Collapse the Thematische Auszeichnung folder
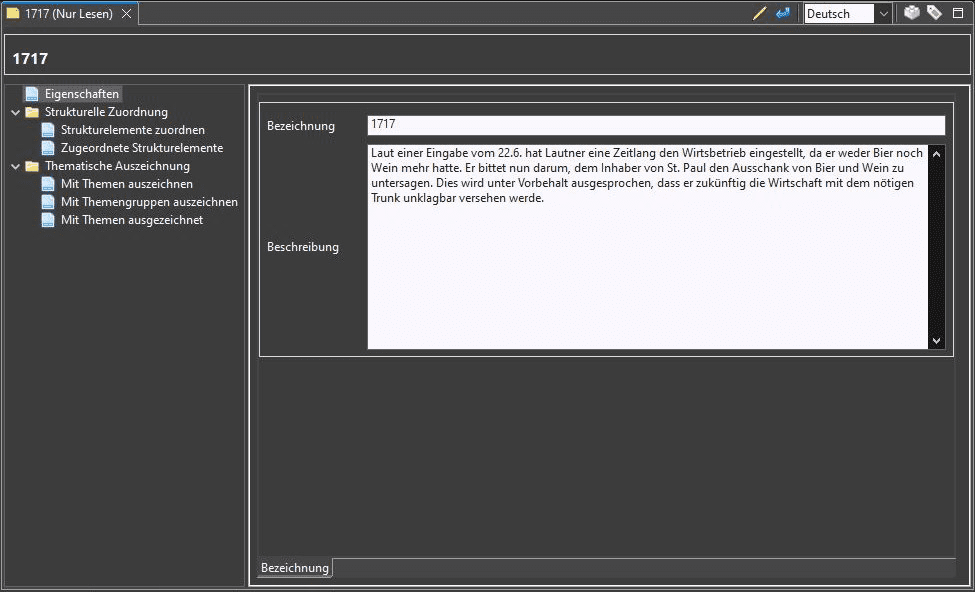This screenshot has width=975, height=592. pos(16,167)
